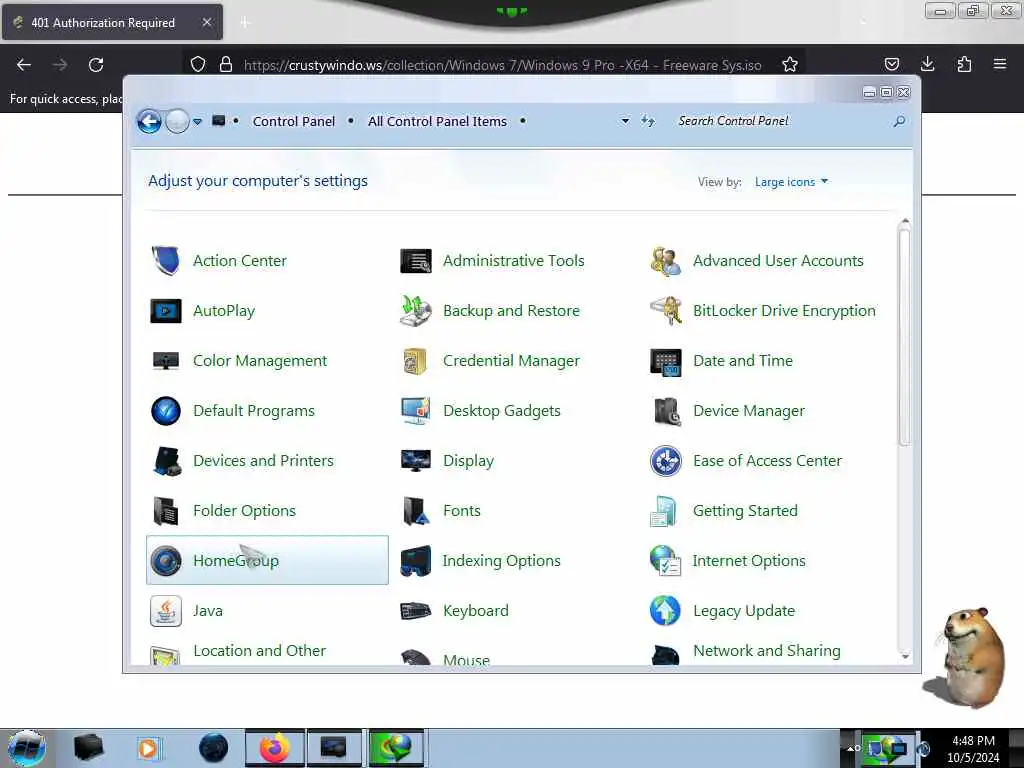Image resolution: width=1024 pixels, height=768 pixels.
Task: Click the Internet Options globe icon
Action: pos(665,560)
